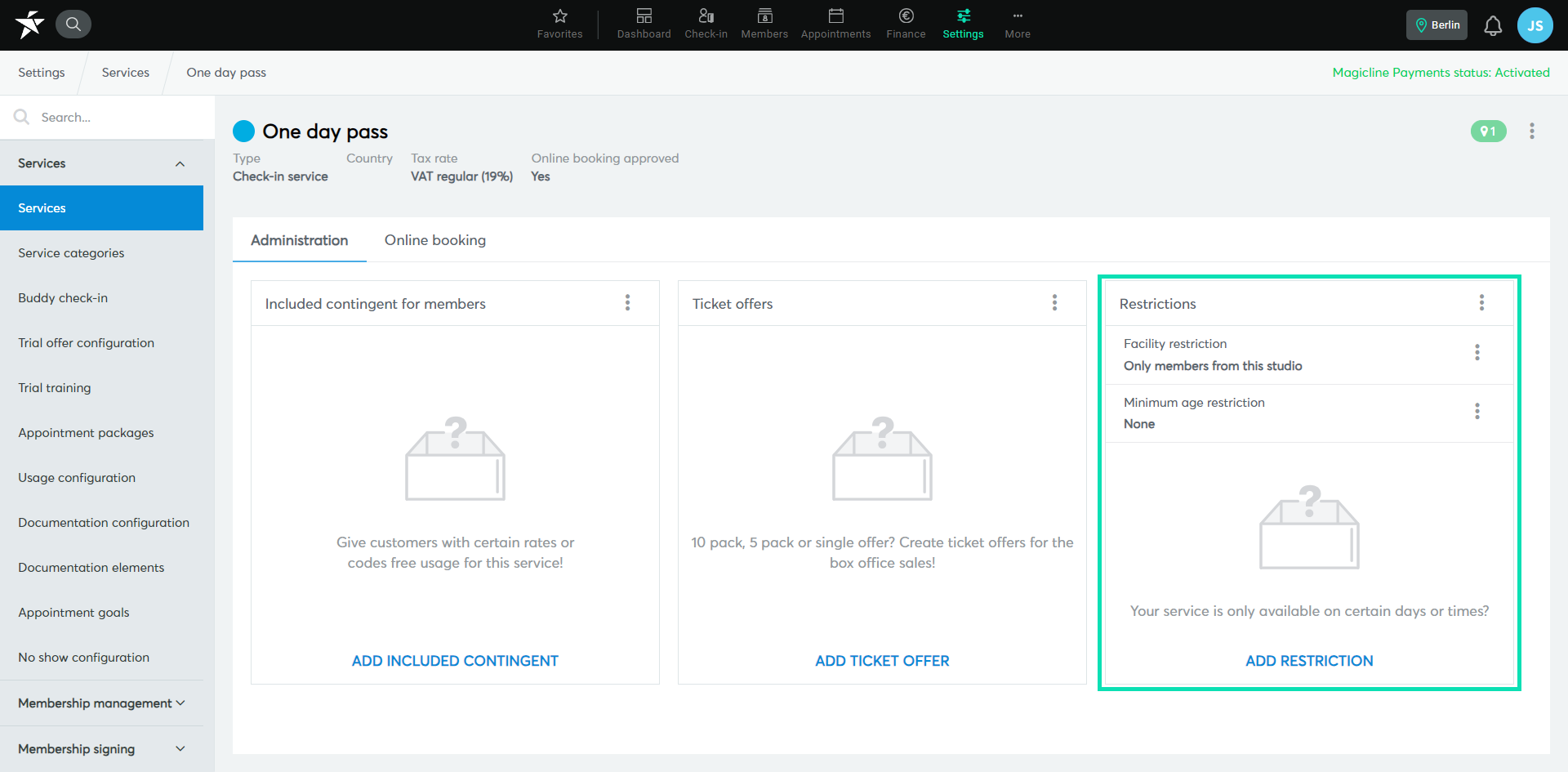The width and height of the screenshot is (1568, 772).
Task: Open Minimum age restriction row kebab menu
Action: 1477,411
